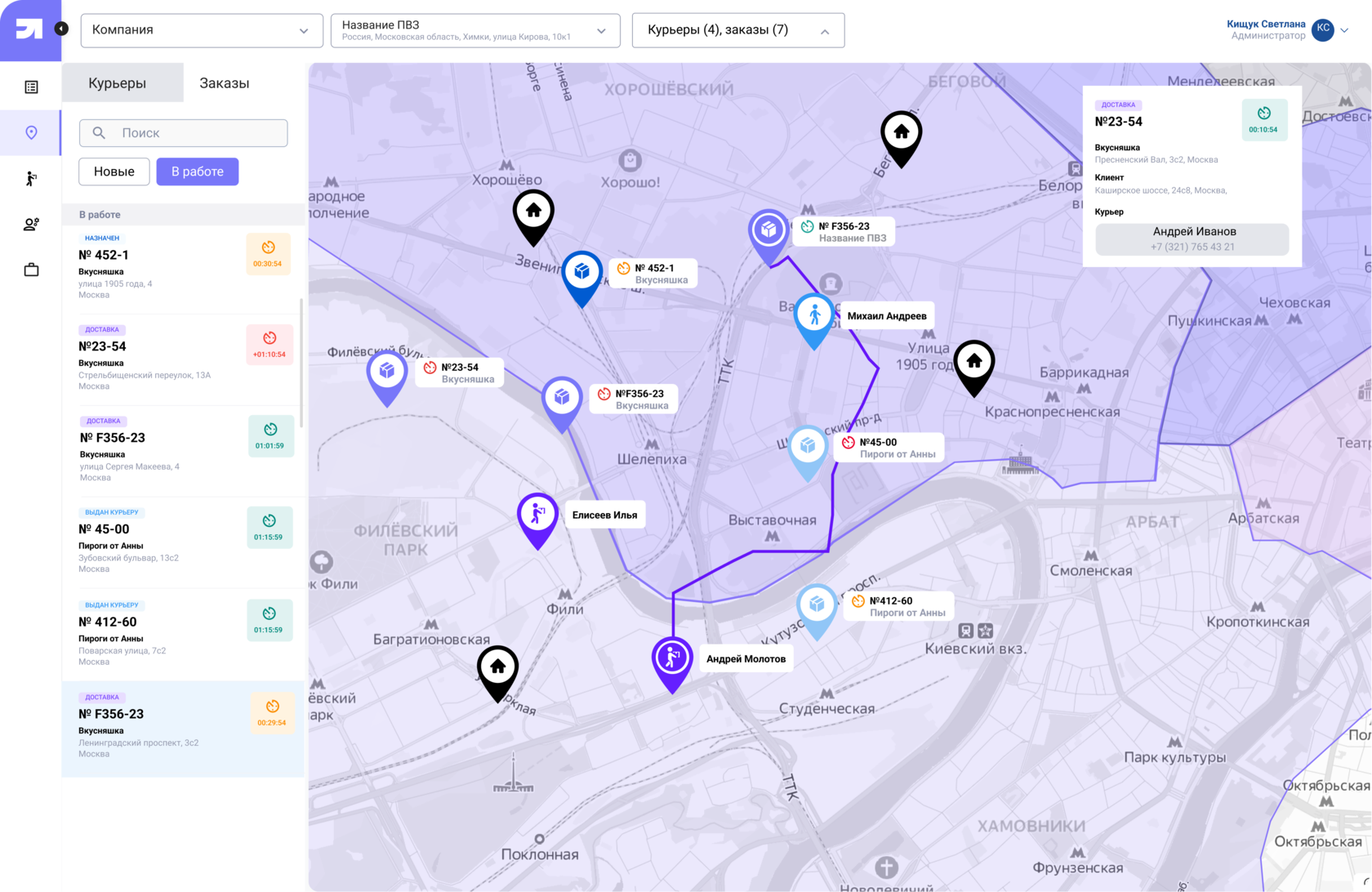Open the orders list icon in sidebar
Viewport: 1372px width, 892px height.
point(31,87)
